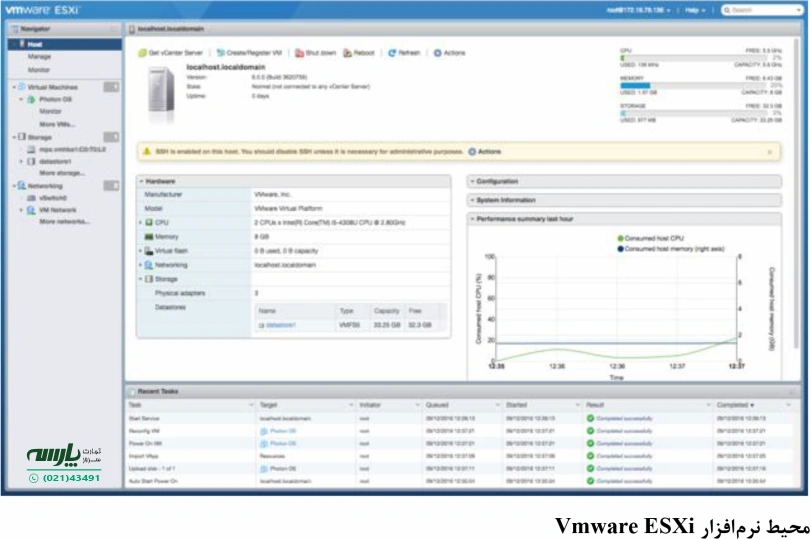Open user account menu in header
This screenshot has height=539, width=811.
click(638, 10)
